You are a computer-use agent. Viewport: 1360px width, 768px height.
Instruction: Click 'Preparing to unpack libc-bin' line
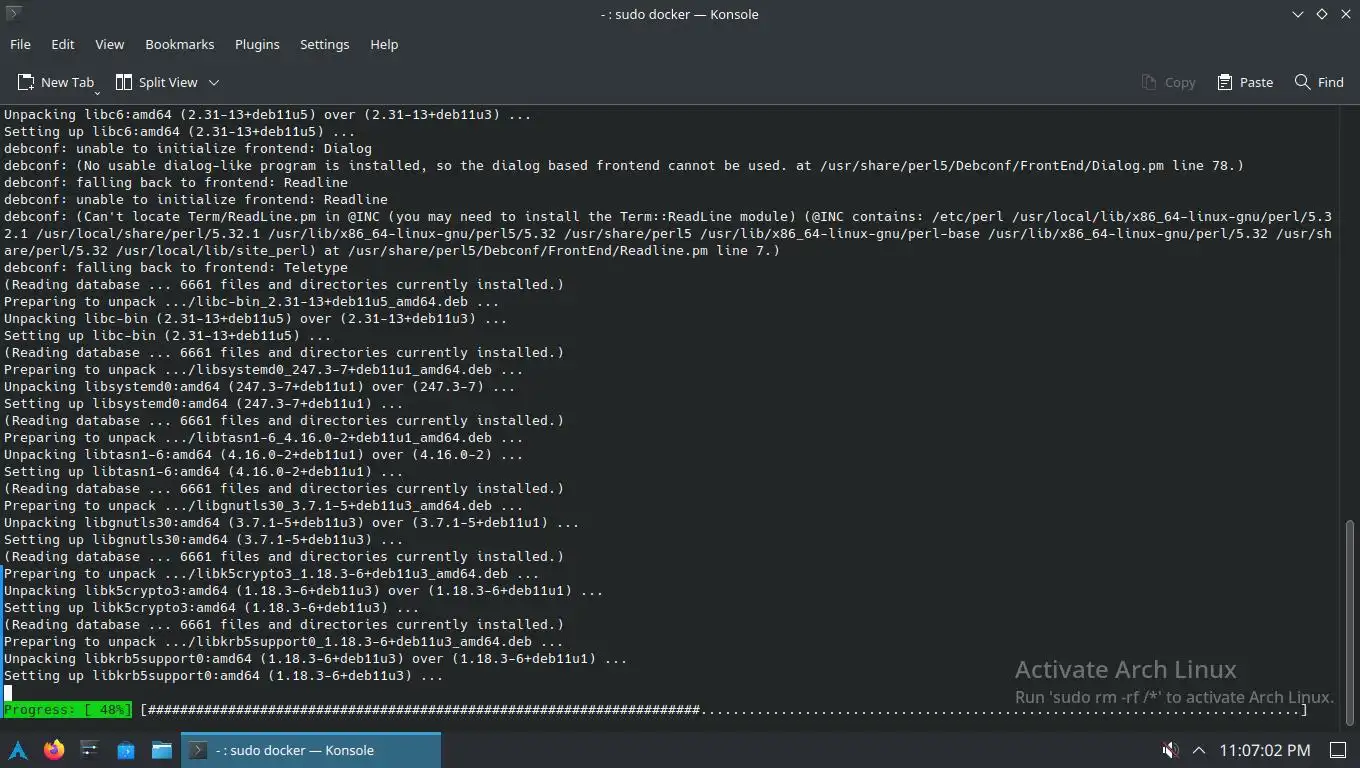click(252, 301)
